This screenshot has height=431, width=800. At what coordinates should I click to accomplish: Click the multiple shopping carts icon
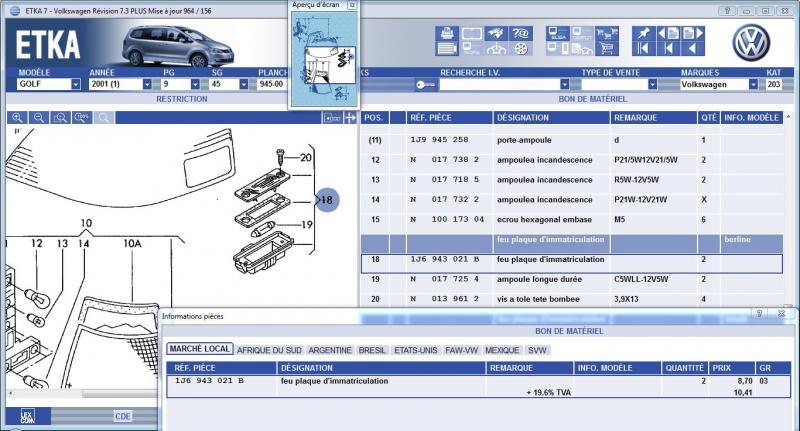click(607, 34)
